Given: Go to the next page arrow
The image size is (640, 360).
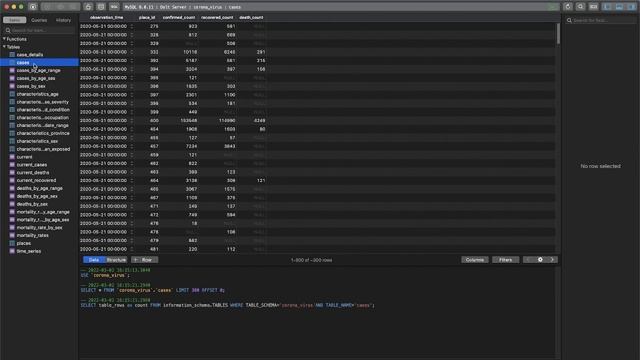Looking at the screenshot, I should point(552,260).
